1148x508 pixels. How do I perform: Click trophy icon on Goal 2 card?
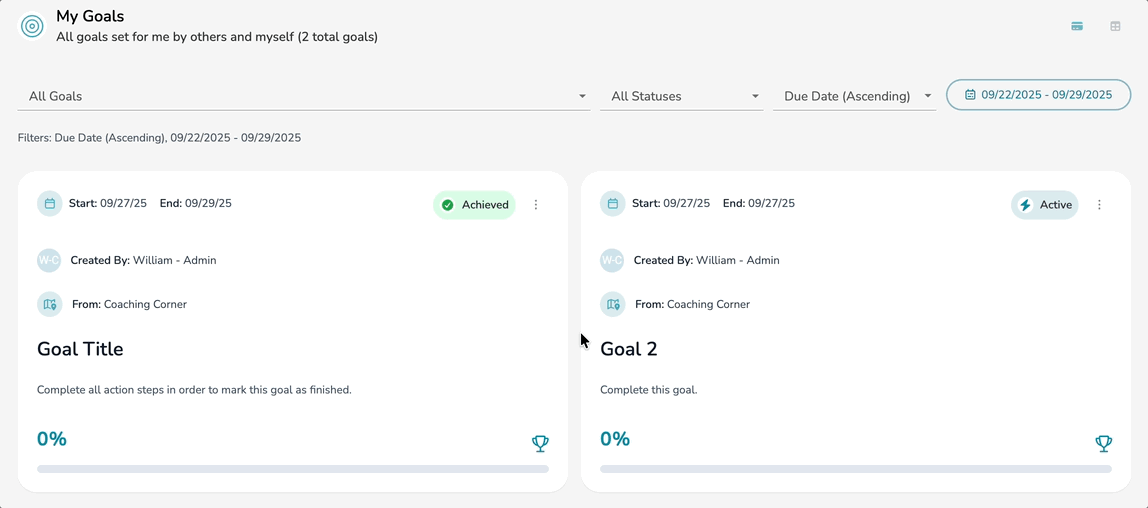tap(1103, 443)
